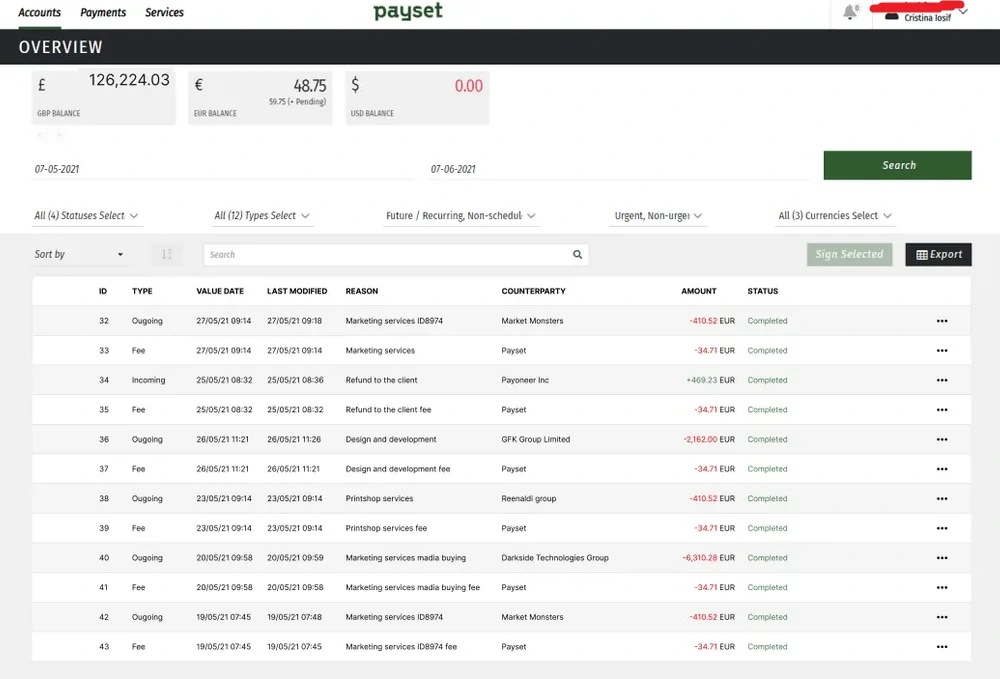Screen dimensions: 1000x679
Task: Select Darkside Technologies Group cell
Action: click(x=555, y=558)
